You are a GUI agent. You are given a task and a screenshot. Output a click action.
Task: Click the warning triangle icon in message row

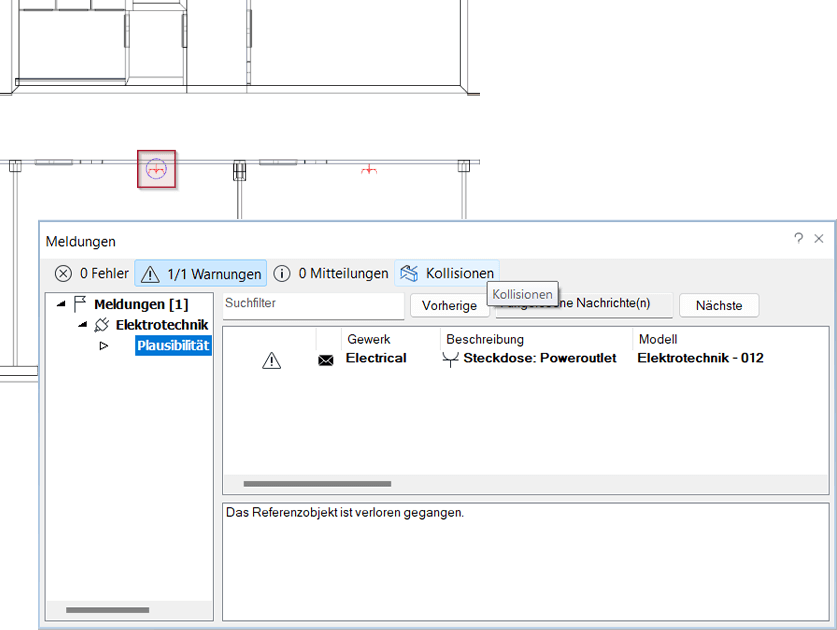(x=271, y=361)
